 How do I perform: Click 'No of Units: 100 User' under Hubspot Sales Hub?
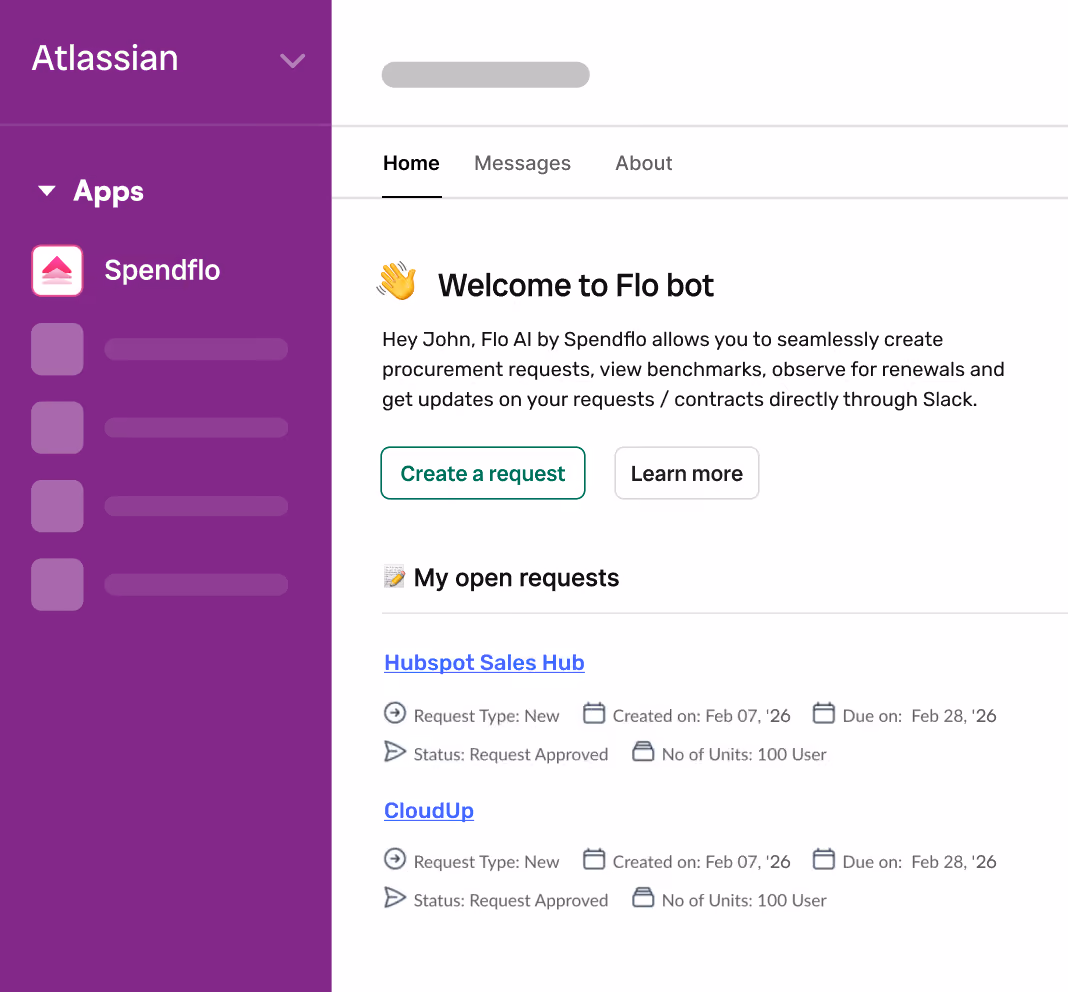click(744, 754)
